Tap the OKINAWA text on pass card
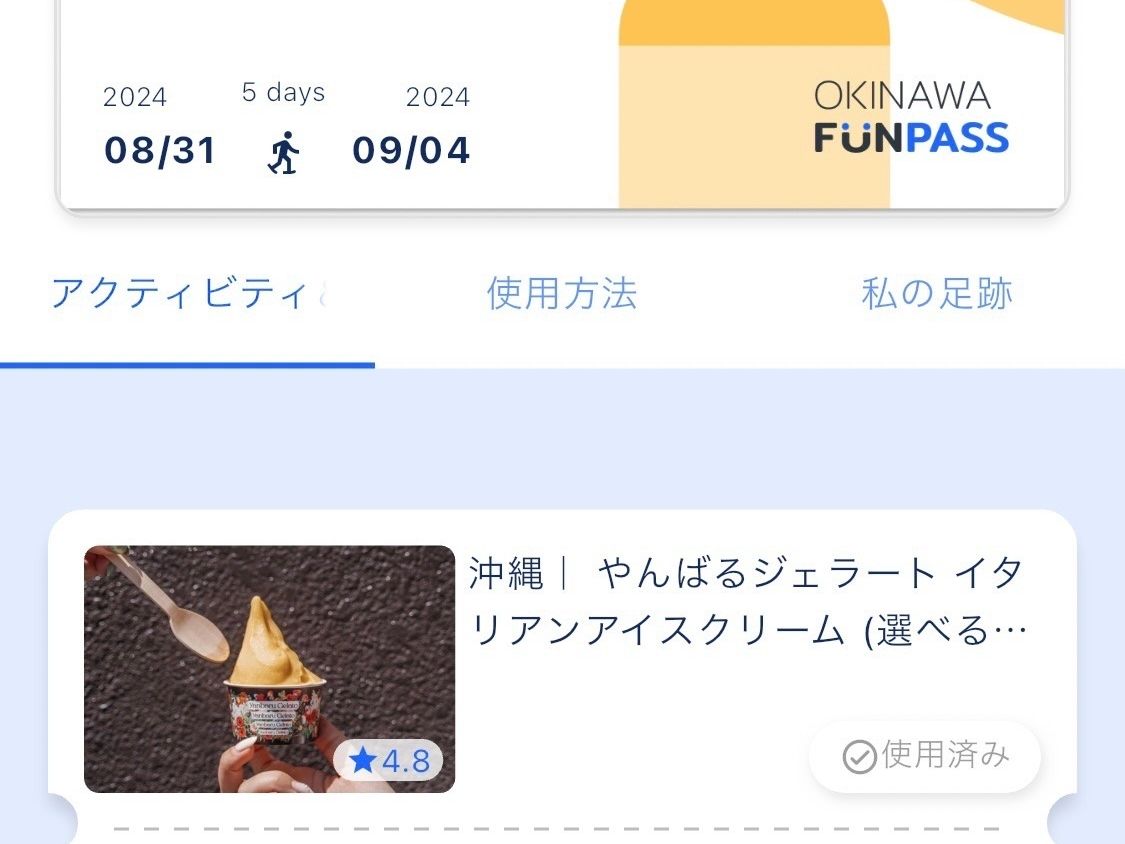1125x844 pixels. pyautogui.click(x=903, y=95)
